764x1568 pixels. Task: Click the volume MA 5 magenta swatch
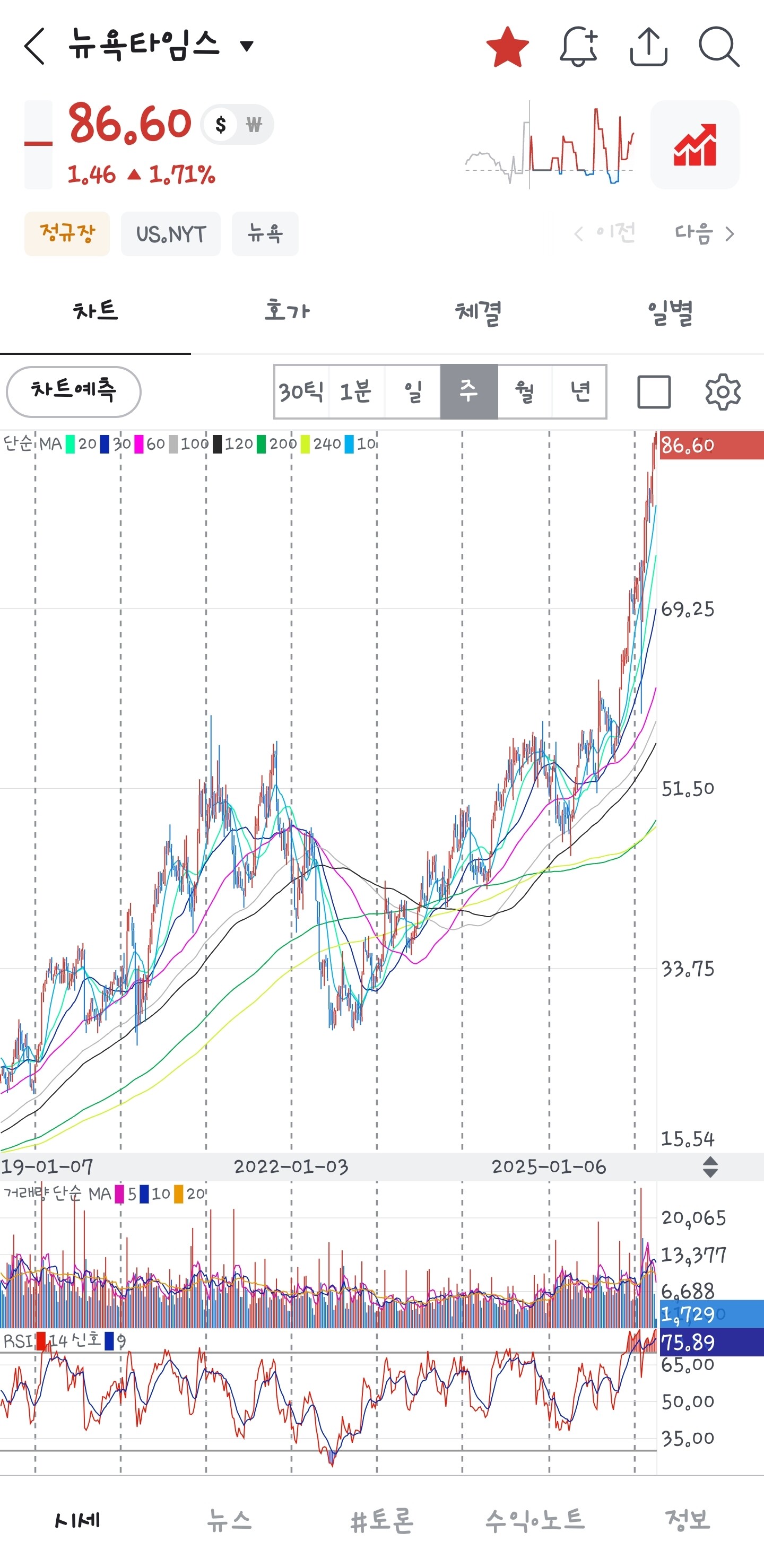click(119, 1194)
